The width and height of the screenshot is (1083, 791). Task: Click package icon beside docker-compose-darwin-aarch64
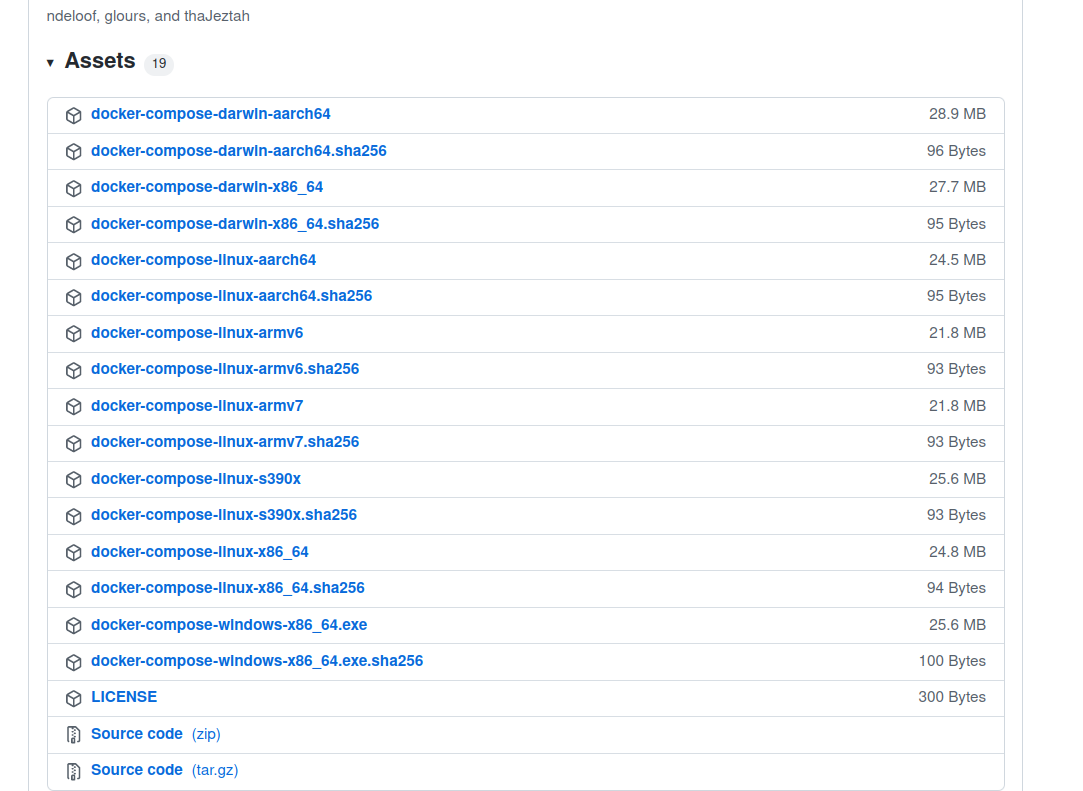click(x=74, y=115)
